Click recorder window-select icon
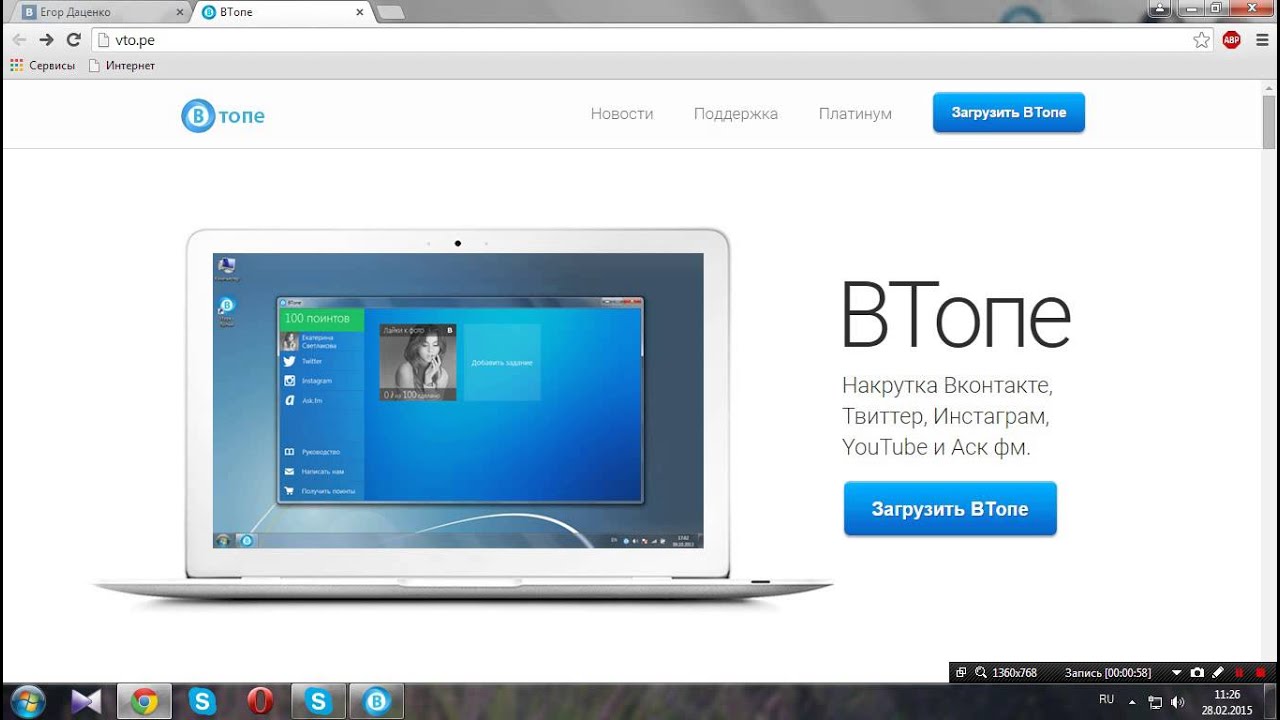This screenshot has width=1280, height=720. pos(961,673)
